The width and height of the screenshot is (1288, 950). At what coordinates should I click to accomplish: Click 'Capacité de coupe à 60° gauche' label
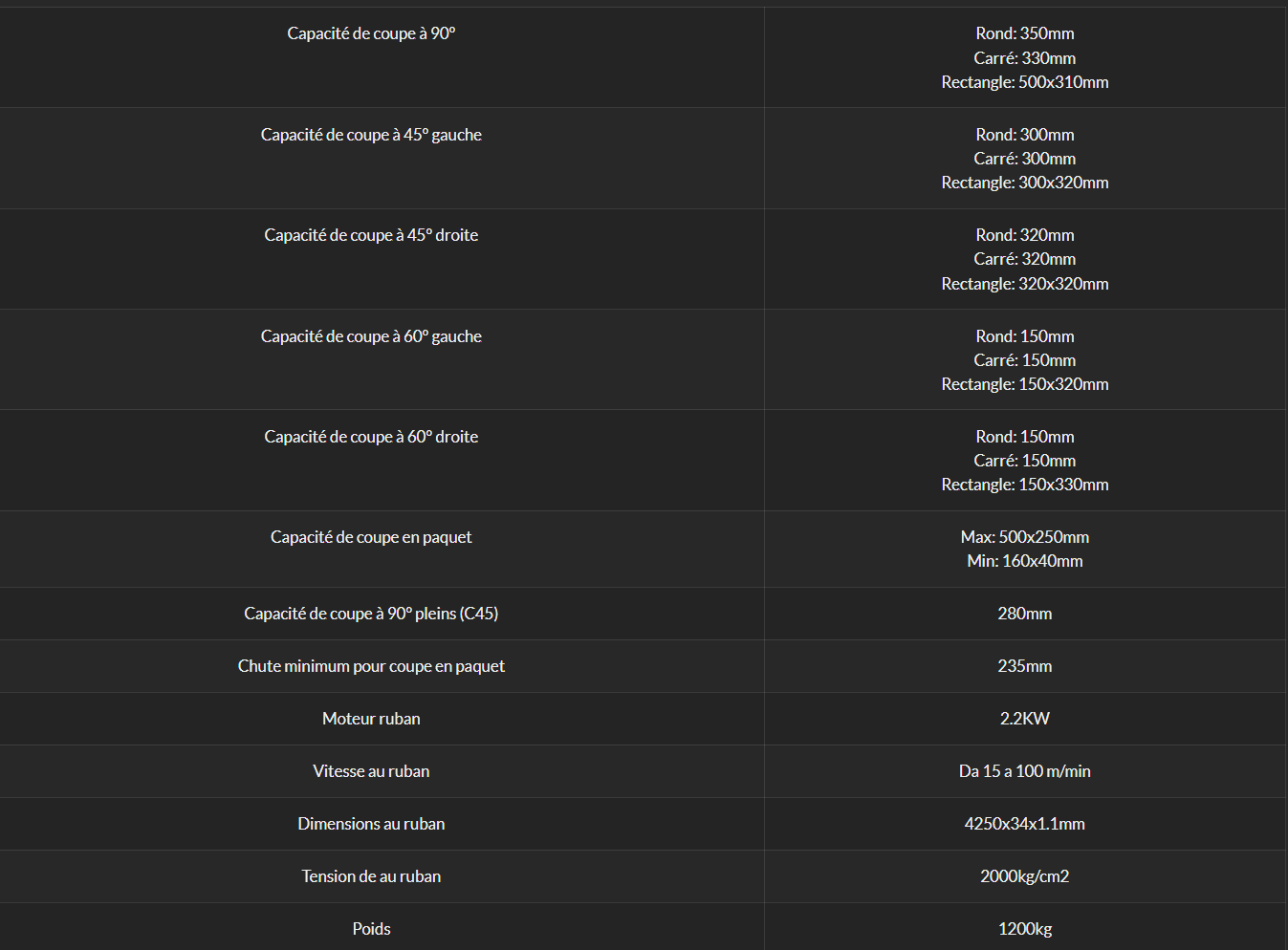371,336
